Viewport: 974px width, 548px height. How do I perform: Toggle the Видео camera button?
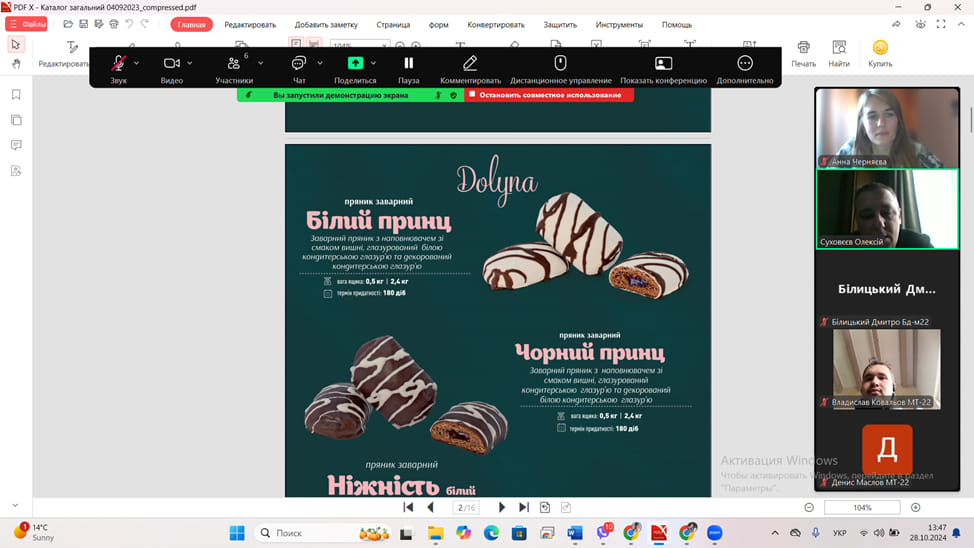[x=172, y=64]
